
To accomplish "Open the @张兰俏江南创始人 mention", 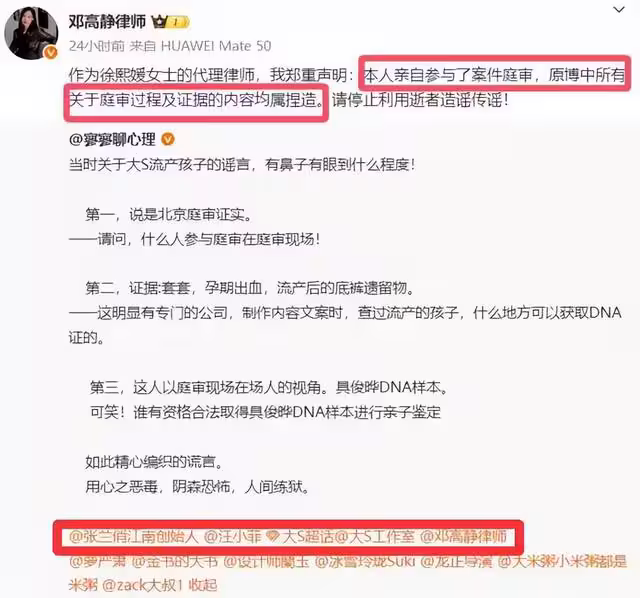I will (133, 536).
